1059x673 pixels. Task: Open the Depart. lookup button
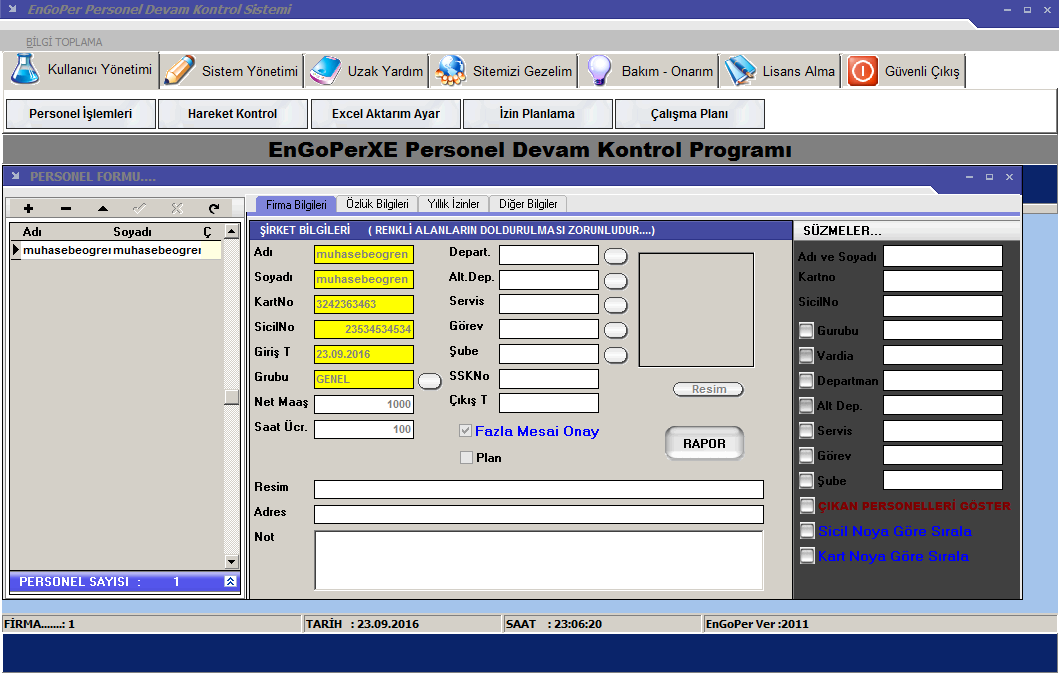pyautogui.click(x=615, y=256)
